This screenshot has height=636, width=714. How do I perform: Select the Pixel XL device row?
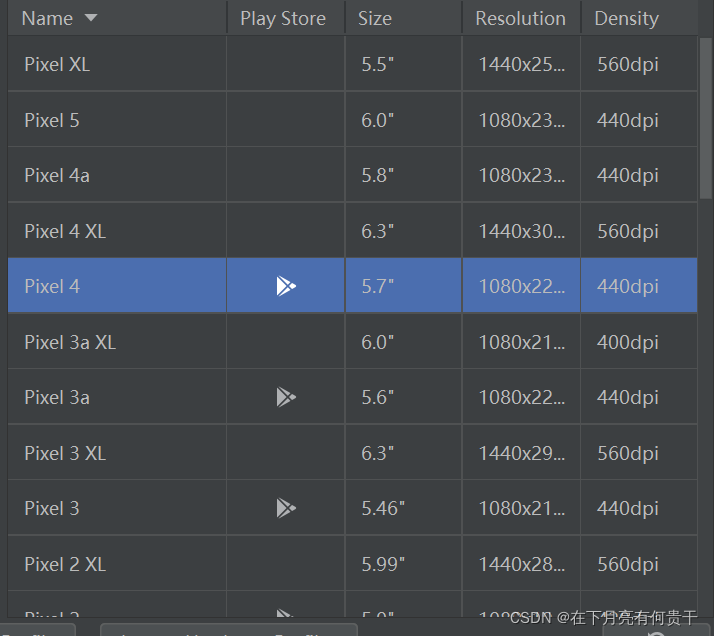[x=352, y=64]
